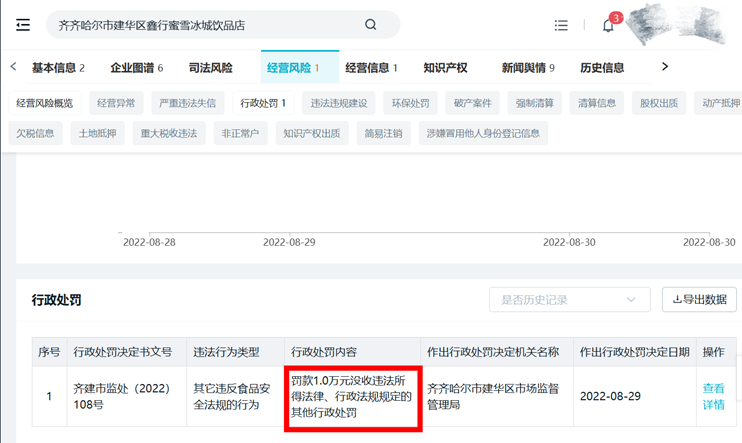Select 清算信息 sub-category
The width and height of the screenshot is (742, 443).
tap(597, 103)
